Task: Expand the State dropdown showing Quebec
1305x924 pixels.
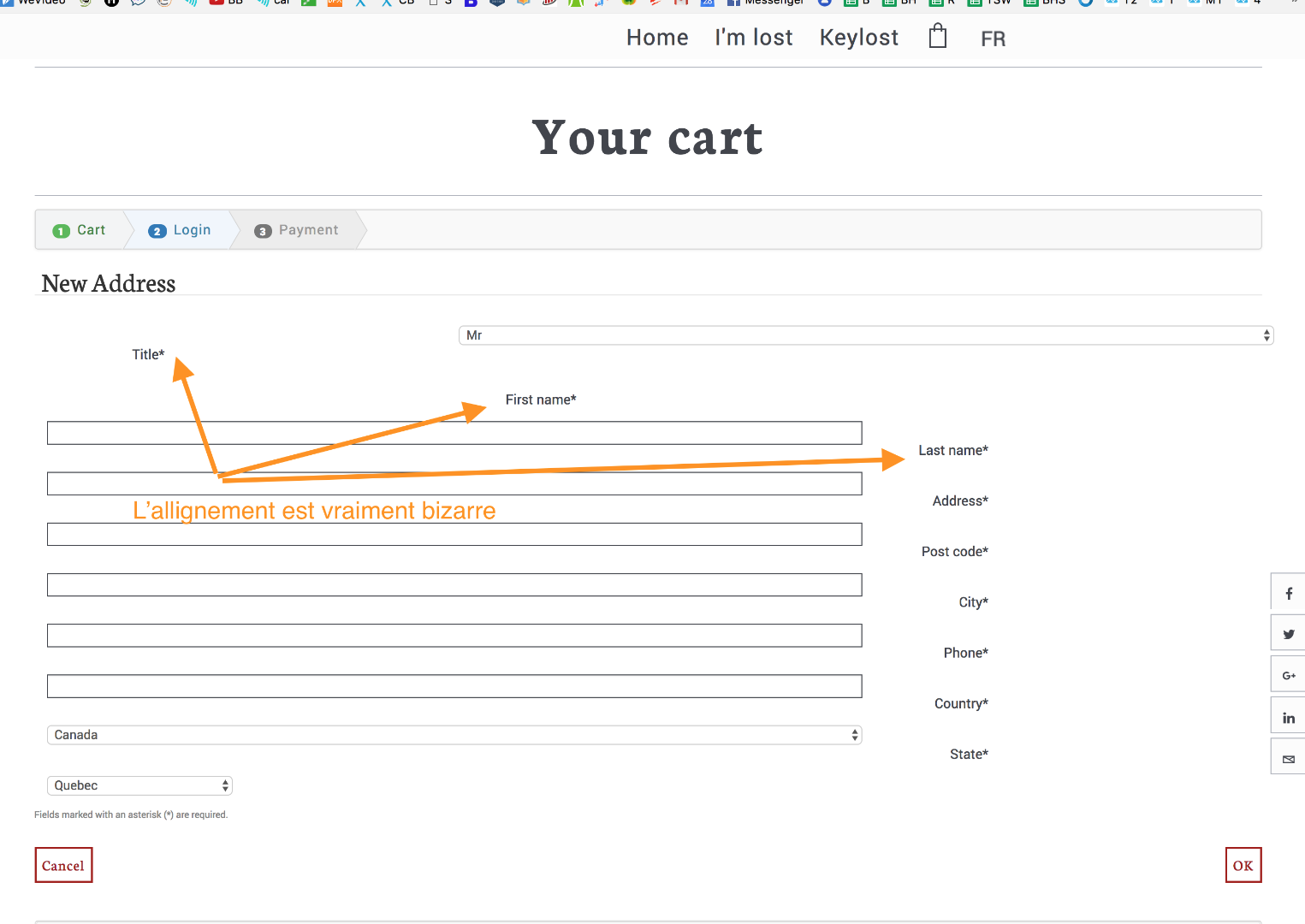Action: click(139, 785)
